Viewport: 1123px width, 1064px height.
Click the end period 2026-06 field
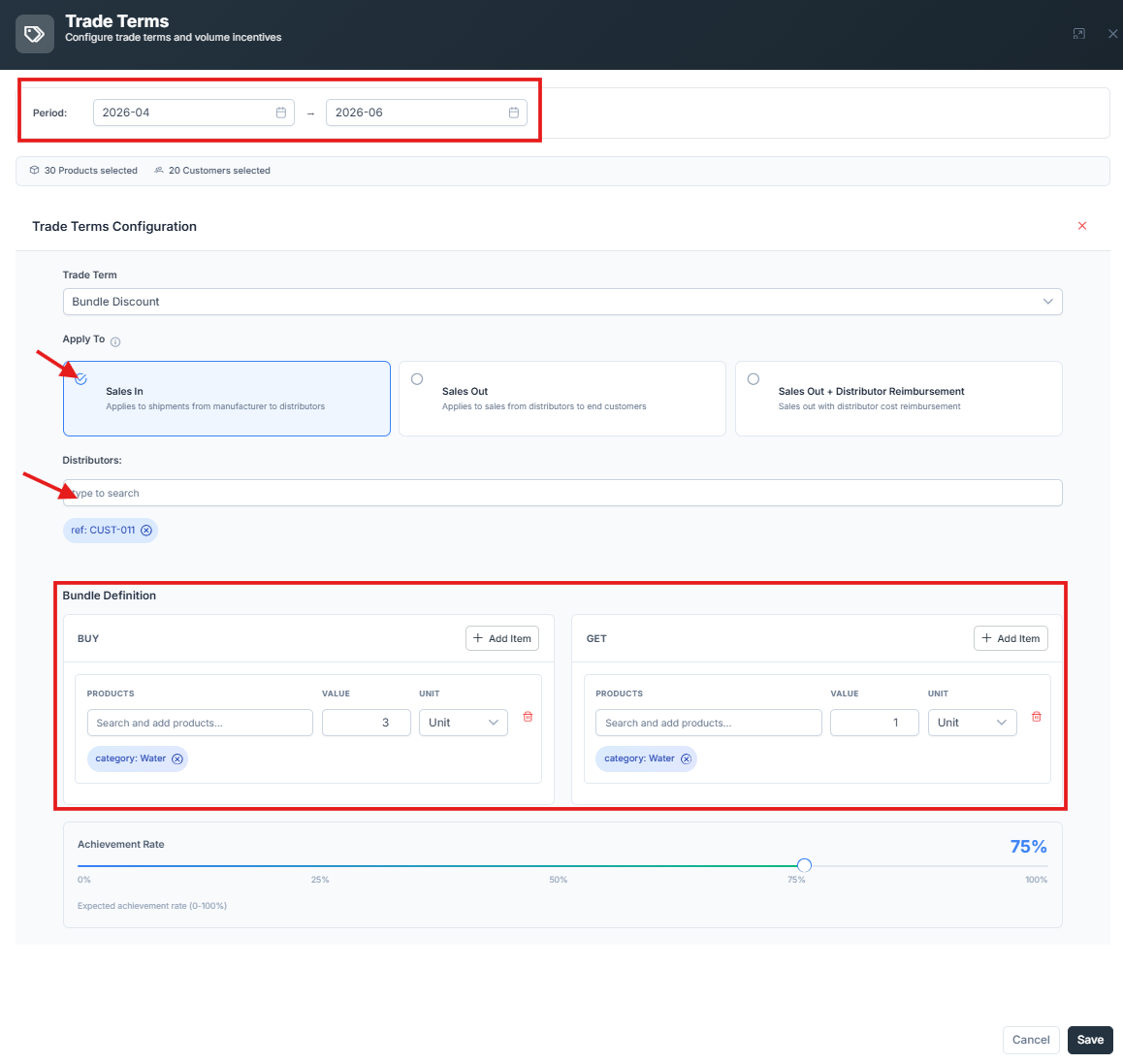pos(426,113)
